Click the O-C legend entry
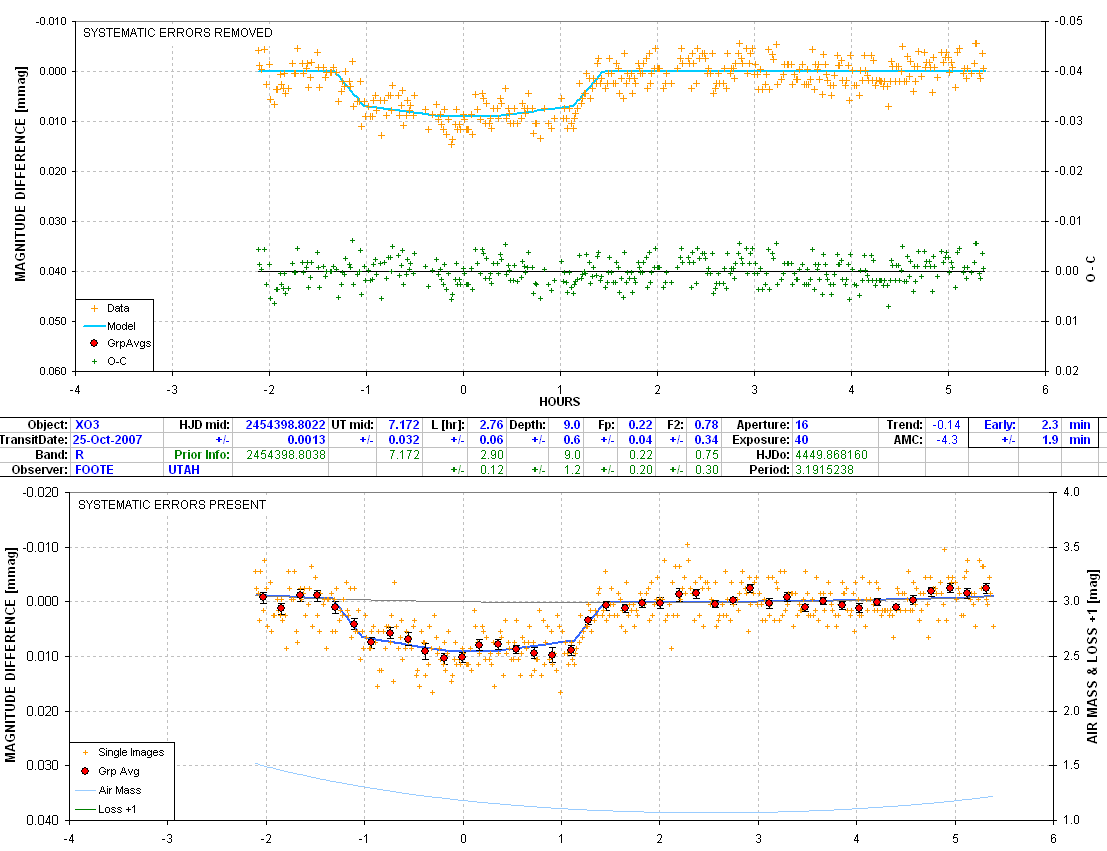1107x851 pixels. [x=109, y=361]
